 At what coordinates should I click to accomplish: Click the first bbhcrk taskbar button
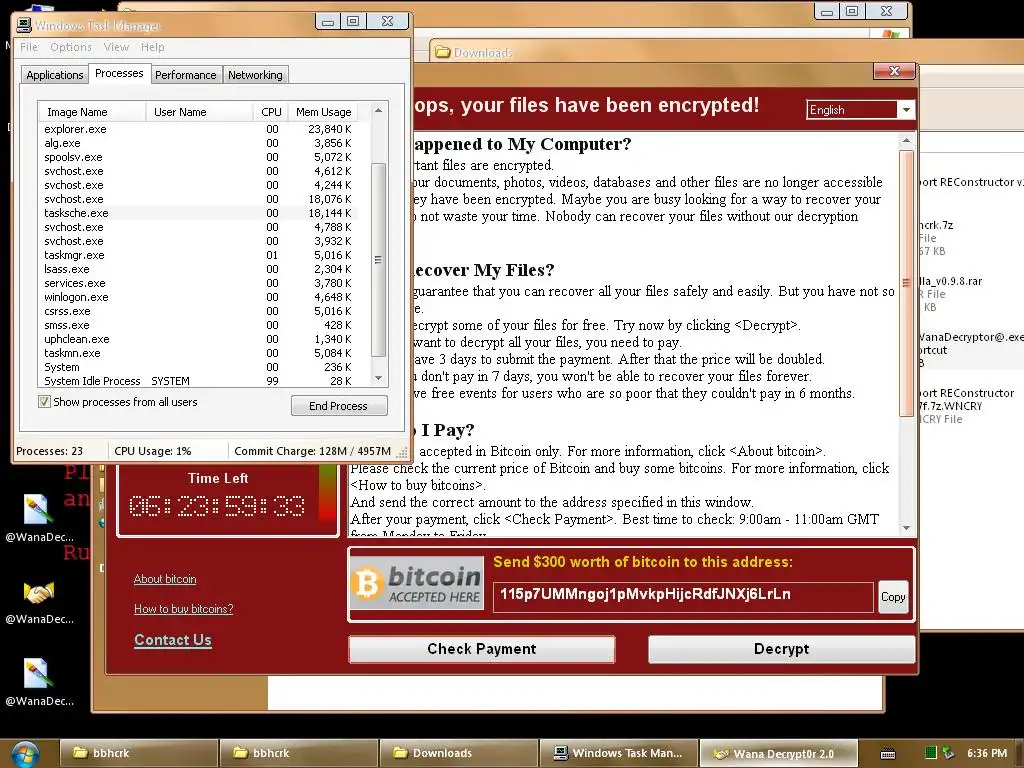coord(138,754)
